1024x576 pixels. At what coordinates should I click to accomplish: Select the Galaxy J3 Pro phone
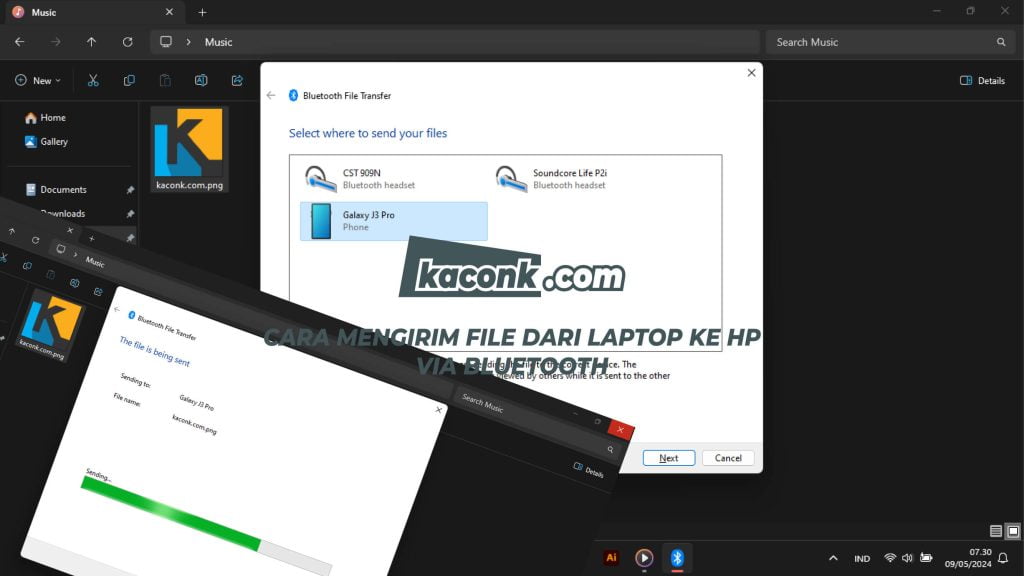tap(393, 221)
